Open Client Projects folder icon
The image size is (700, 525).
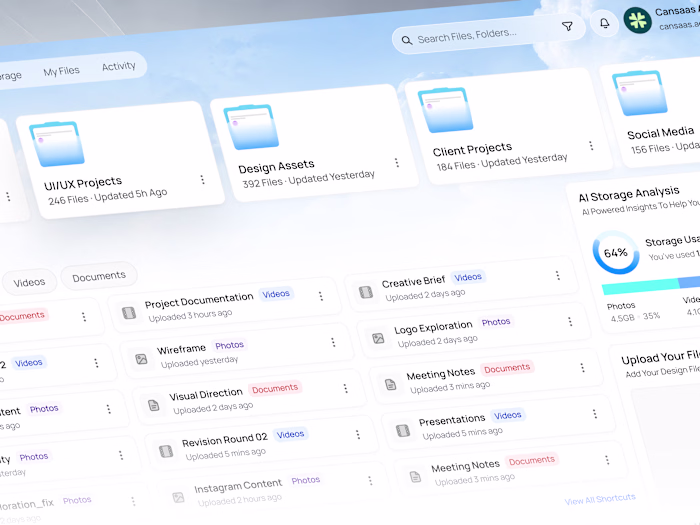point(446,110)
